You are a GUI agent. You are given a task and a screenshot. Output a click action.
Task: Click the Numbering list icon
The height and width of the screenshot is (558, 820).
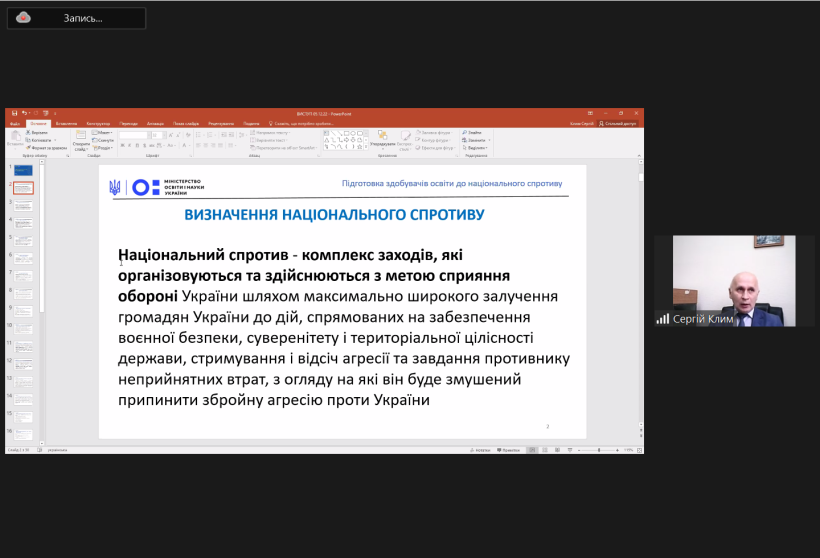(211, 135)
